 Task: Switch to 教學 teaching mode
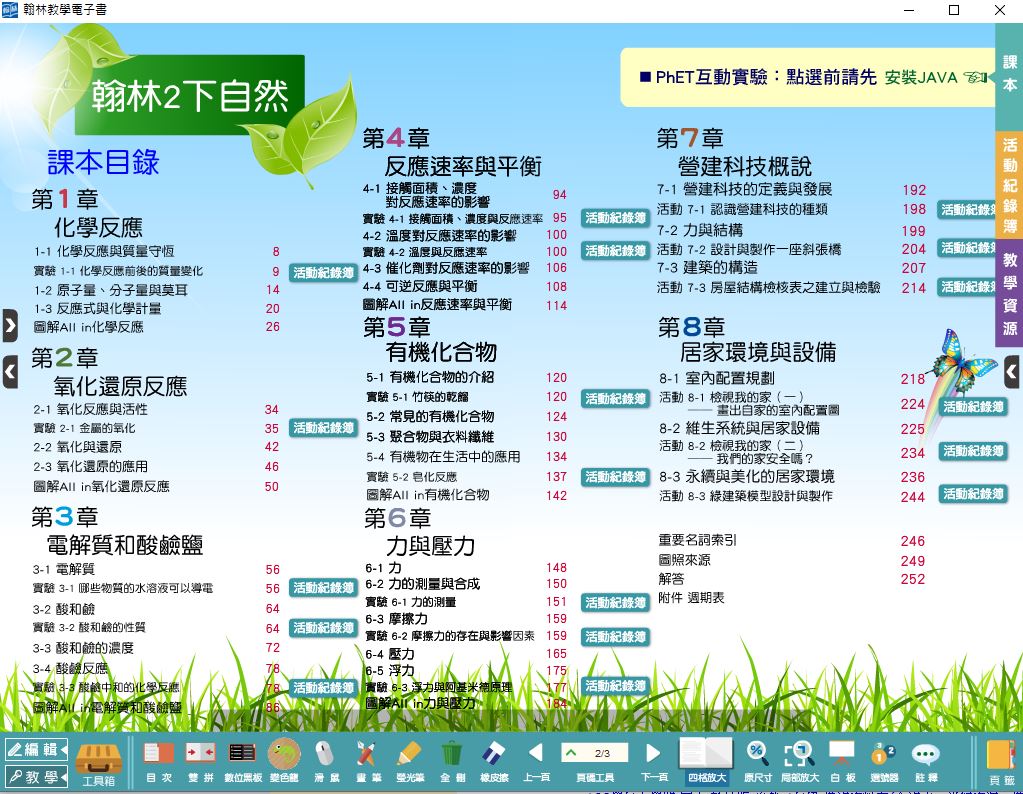coord(35,776)
